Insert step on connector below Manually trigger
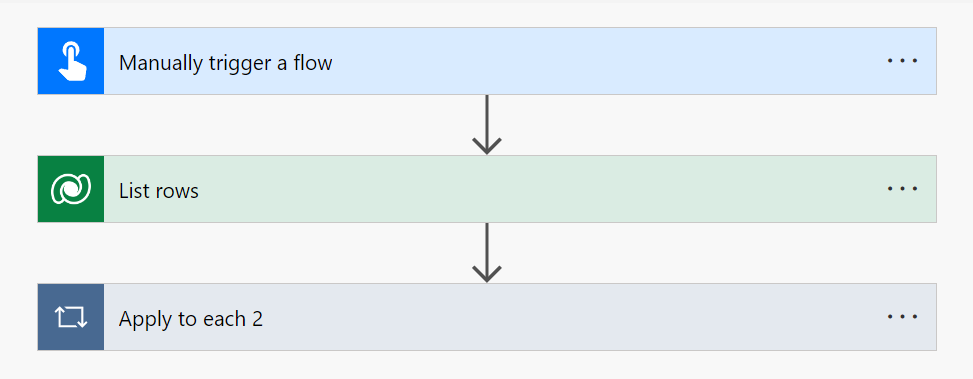The image size is (973, 379). click(x=486, y=118)
